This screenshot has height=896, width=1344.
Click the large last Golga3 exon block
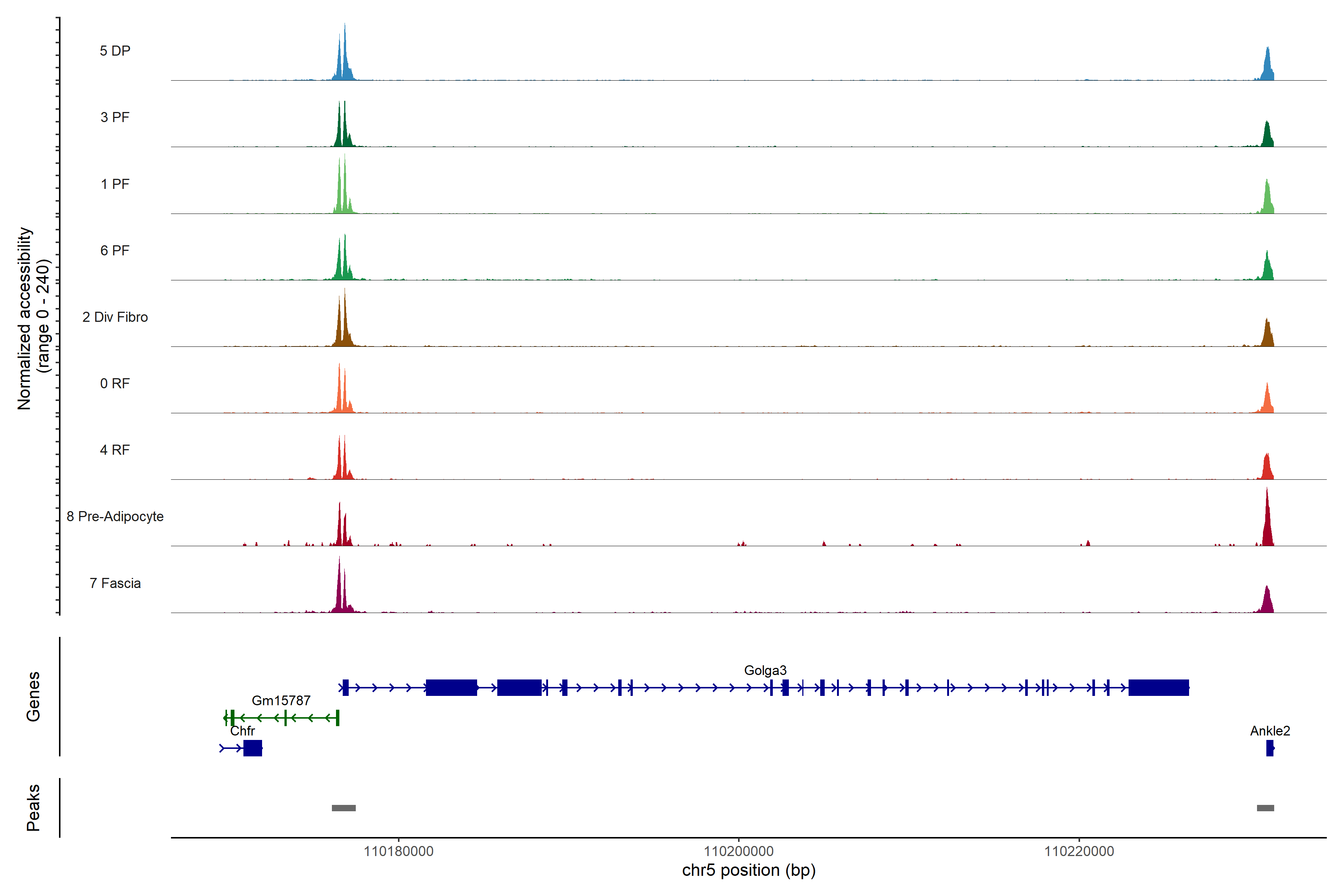coord(1158,687)
